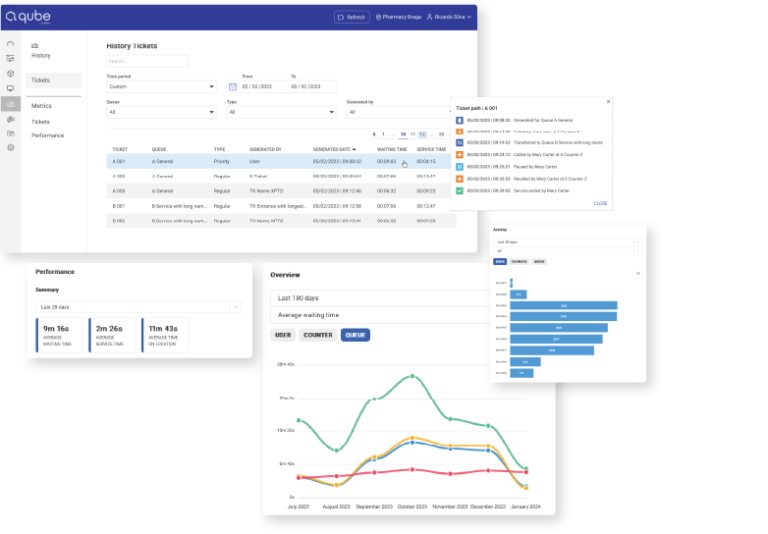Click the gear settings icon in sidebar
This screenshot has width=768, height=534.
click(x=10, y=147)
